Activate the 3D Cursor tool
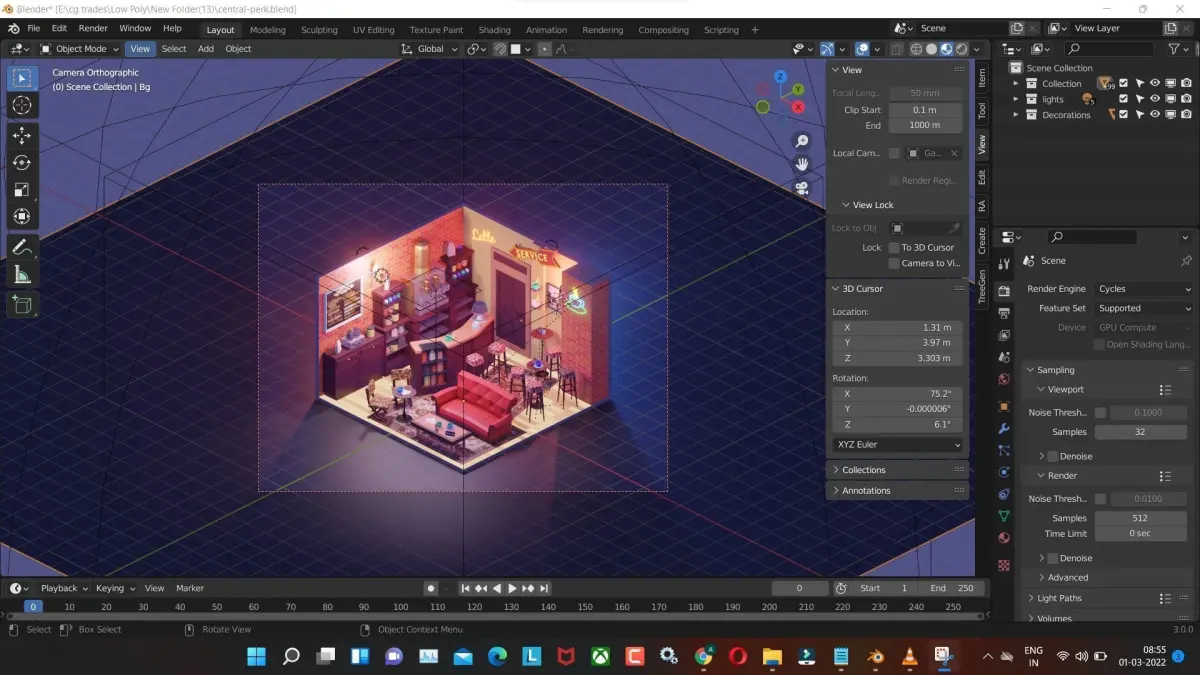Screen dimensions: 1200x675 coord(22,105)
